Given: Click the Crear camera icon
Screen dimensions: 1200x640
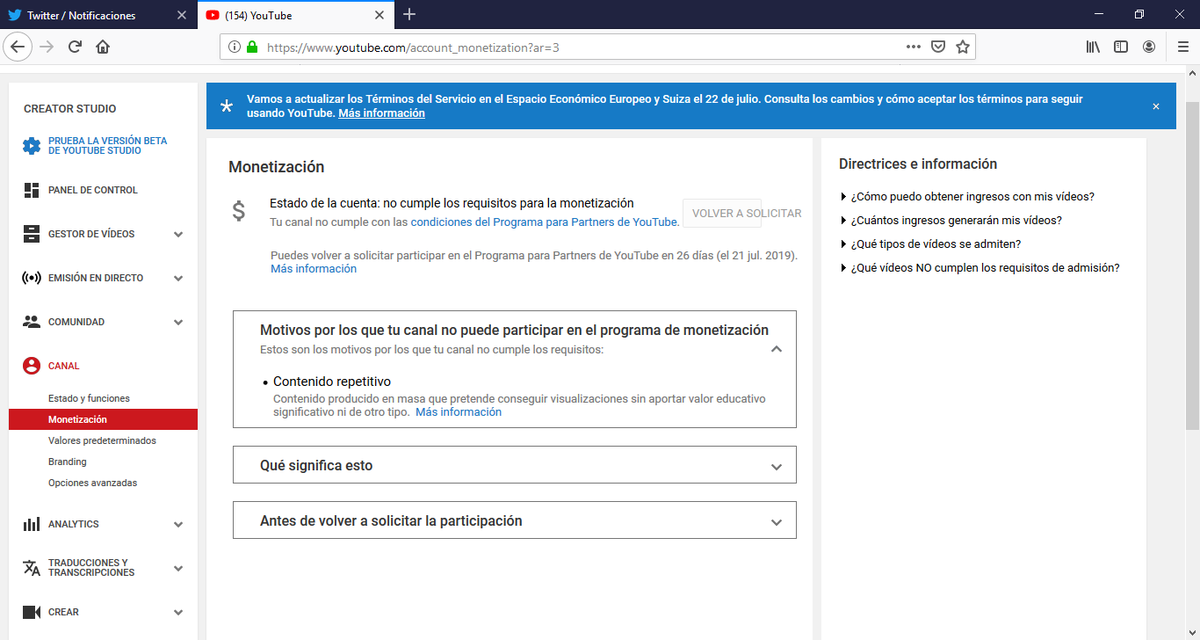Looking at the screenshot, I should pyautogui.click(x=31, y=612).
